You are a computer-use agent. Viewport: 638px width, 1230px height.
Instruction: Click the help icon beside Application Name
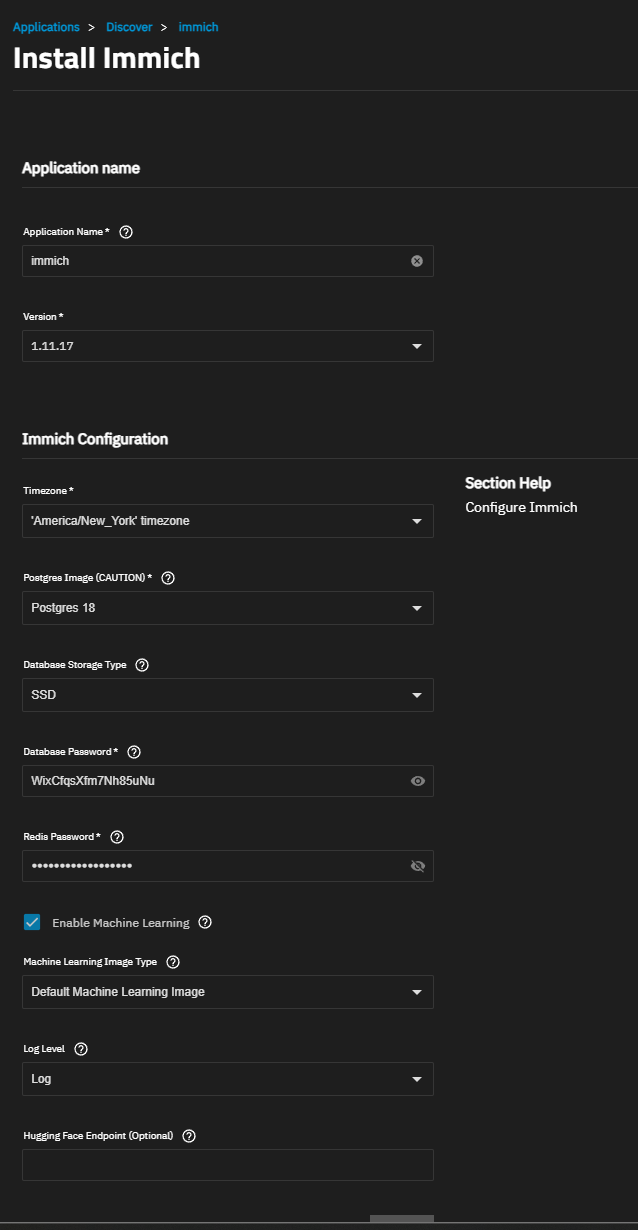(x=125, y=231)
